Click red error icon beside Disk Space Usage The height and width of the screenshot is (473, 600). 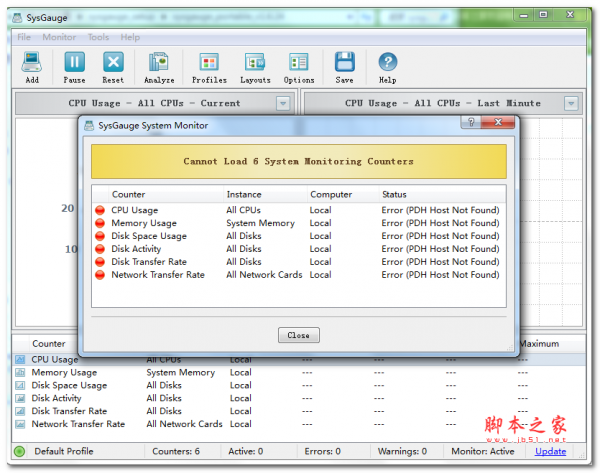tap(100, 236)
